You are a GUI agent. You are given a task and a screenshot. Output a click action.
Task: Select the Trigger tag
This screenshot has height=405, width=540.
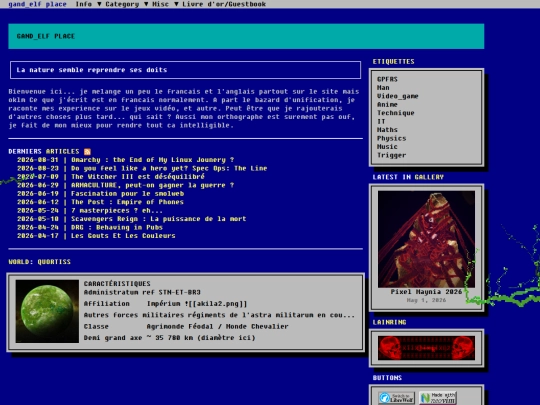(x=391, y=155)
